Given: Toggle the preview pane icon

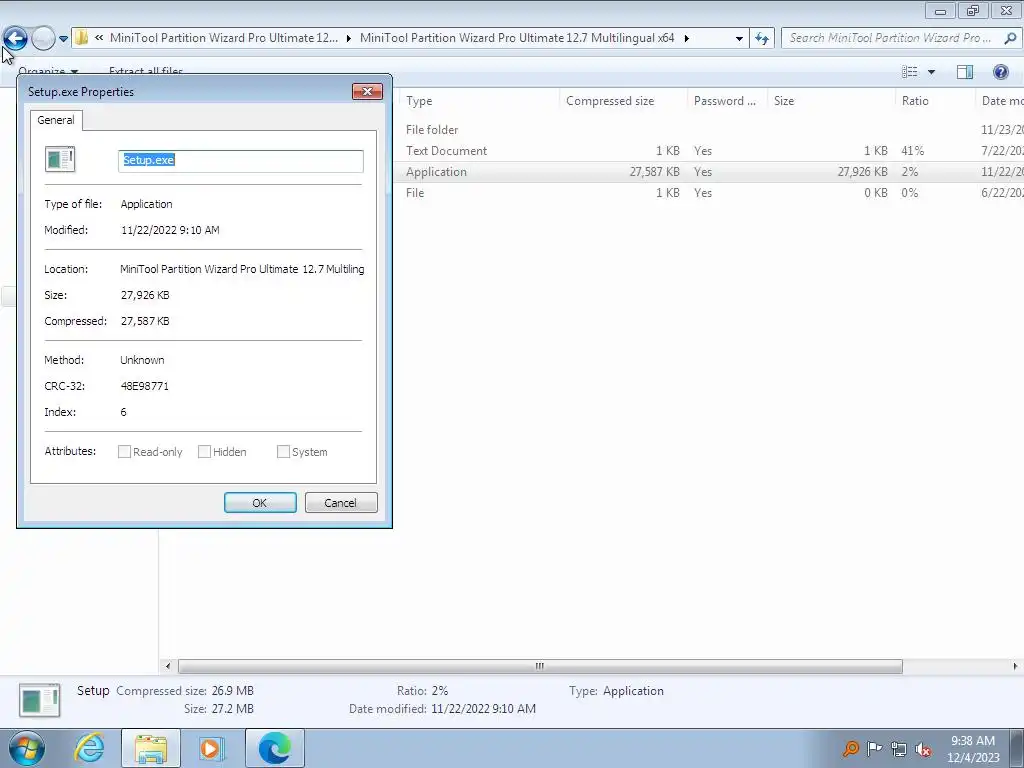Looking at the screenshot, I should [965, 72].
